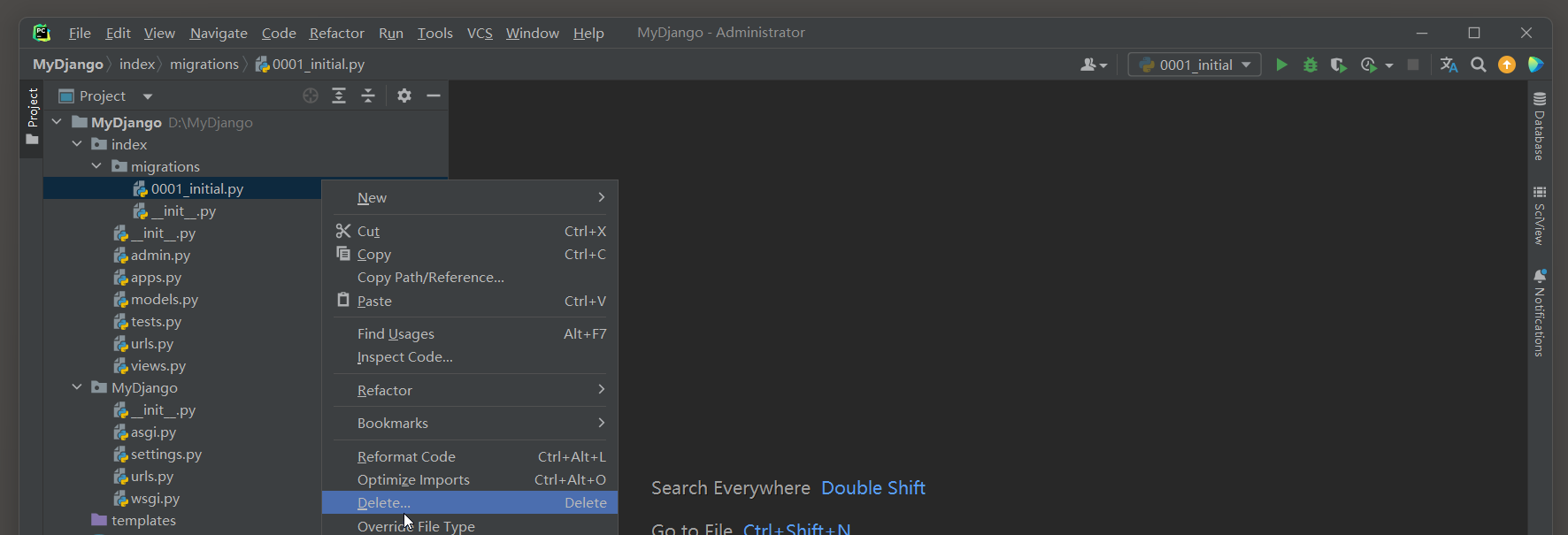1568x535 pixels.
Task: Select Find Usages in context menu
Action: tap(470, 333)
